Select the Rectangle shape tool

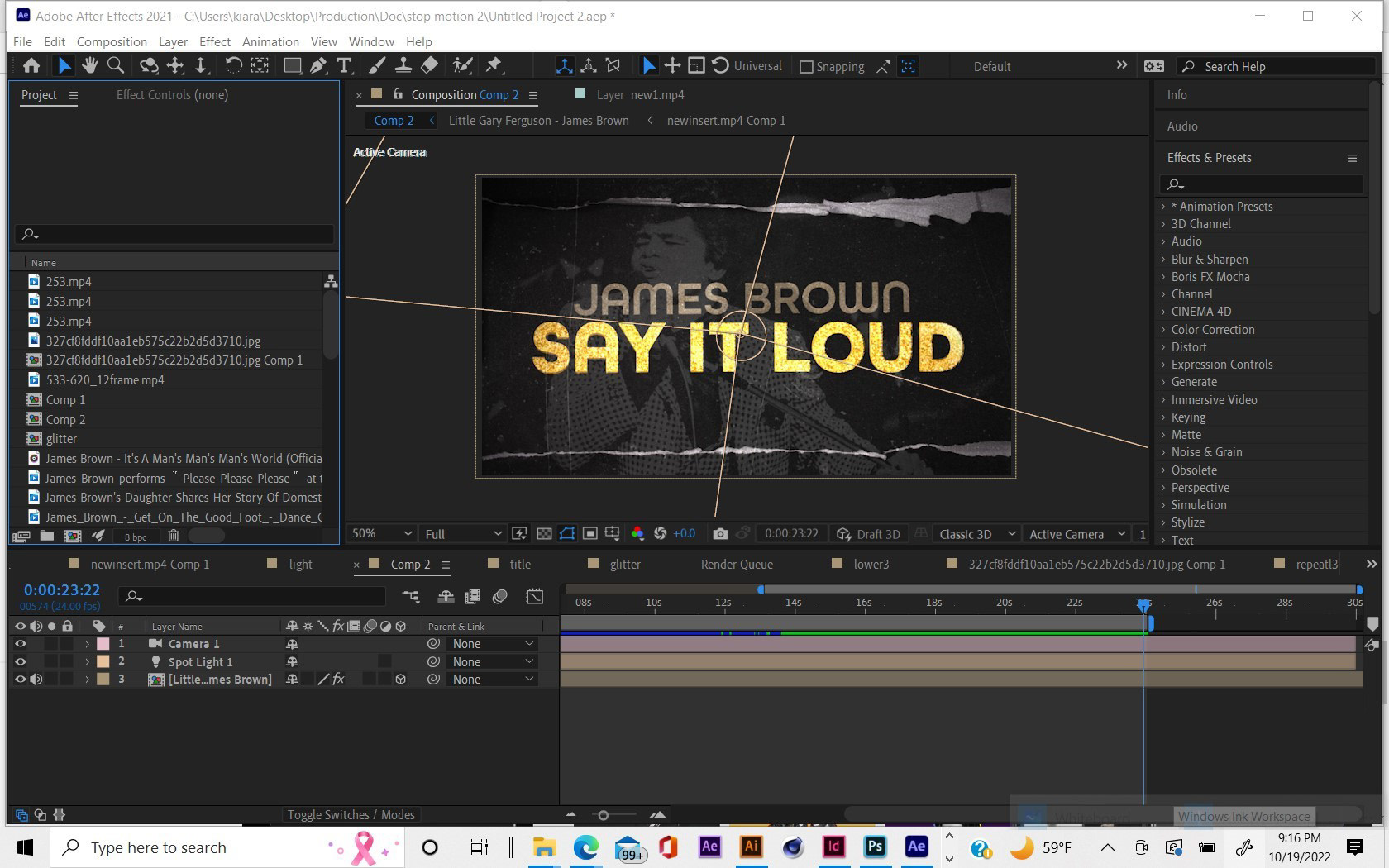(293, 66)
